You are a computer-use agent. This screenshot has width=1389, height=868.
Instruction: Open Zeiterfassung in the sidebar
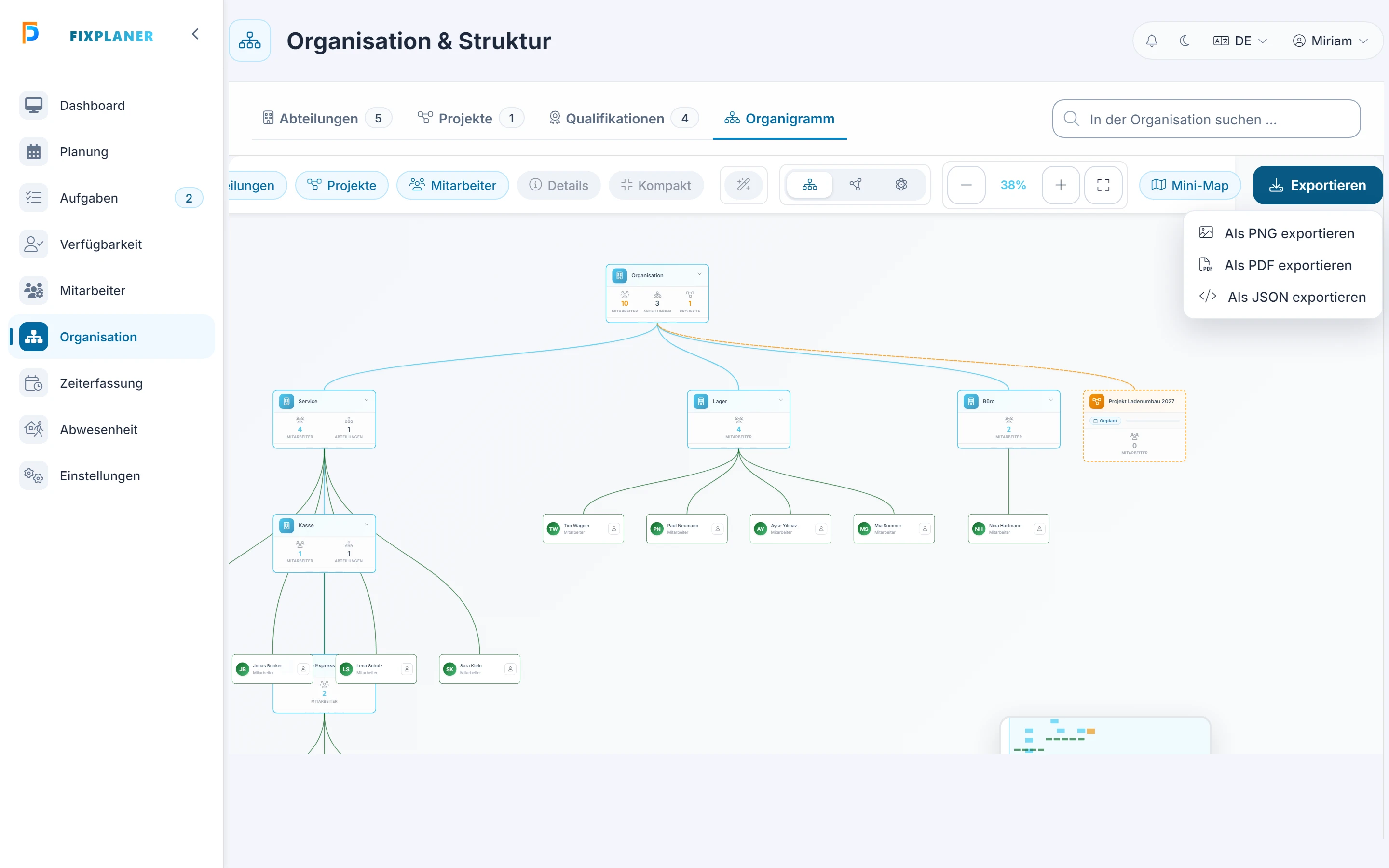(111, 383)
